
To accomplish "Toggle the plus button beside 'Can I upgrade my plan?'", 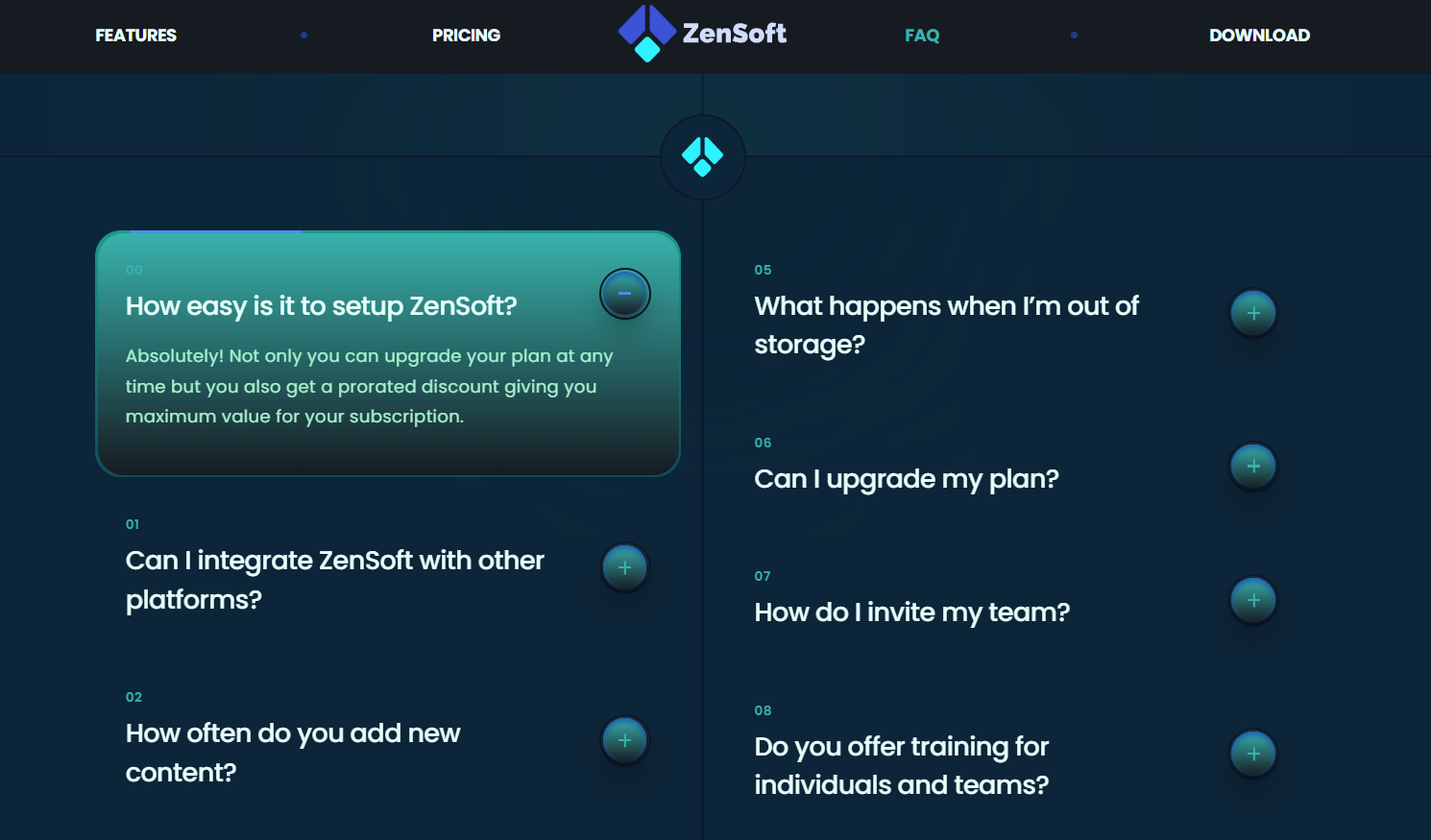I will pyautogui.click(x=1253, y=467).
